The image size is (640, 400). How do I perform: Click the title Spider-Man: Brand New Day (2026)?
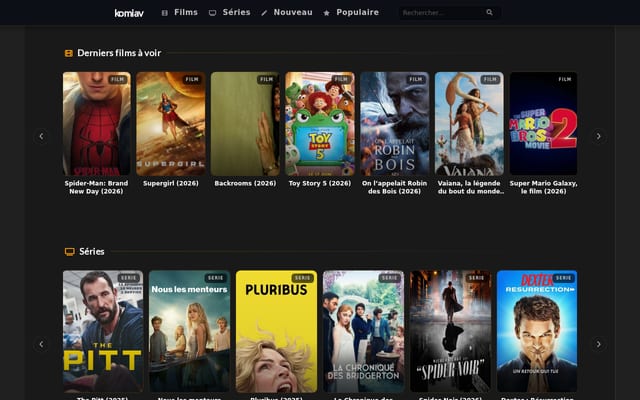[x=96, y=187]
